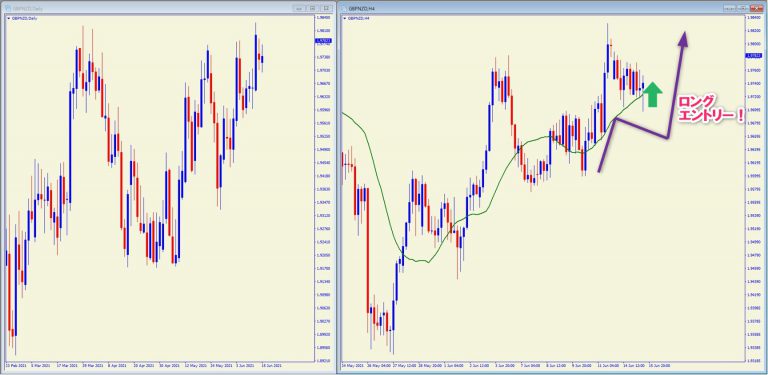The width and height of the screenshot is (768, 375).
Task: Click the GBPNZD Daily window title icon
Action: click(x=8, y=8)
